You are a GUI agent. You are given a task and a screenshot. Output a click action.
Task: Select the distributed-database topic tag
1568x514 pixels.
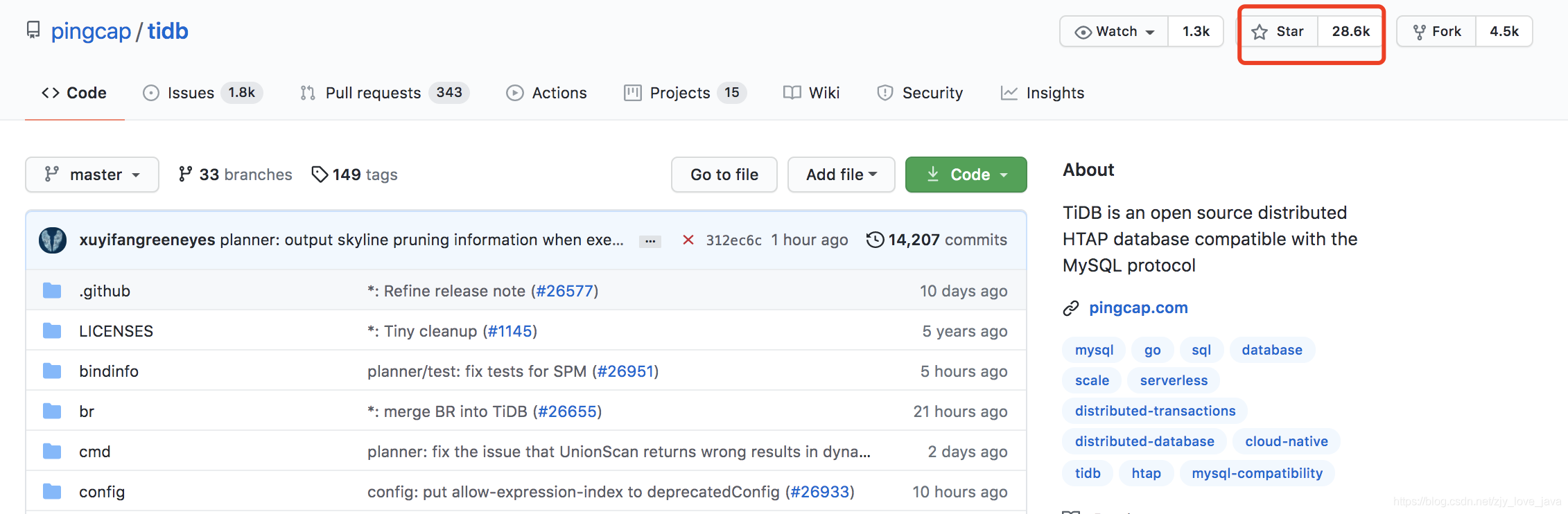(1144, 441)
